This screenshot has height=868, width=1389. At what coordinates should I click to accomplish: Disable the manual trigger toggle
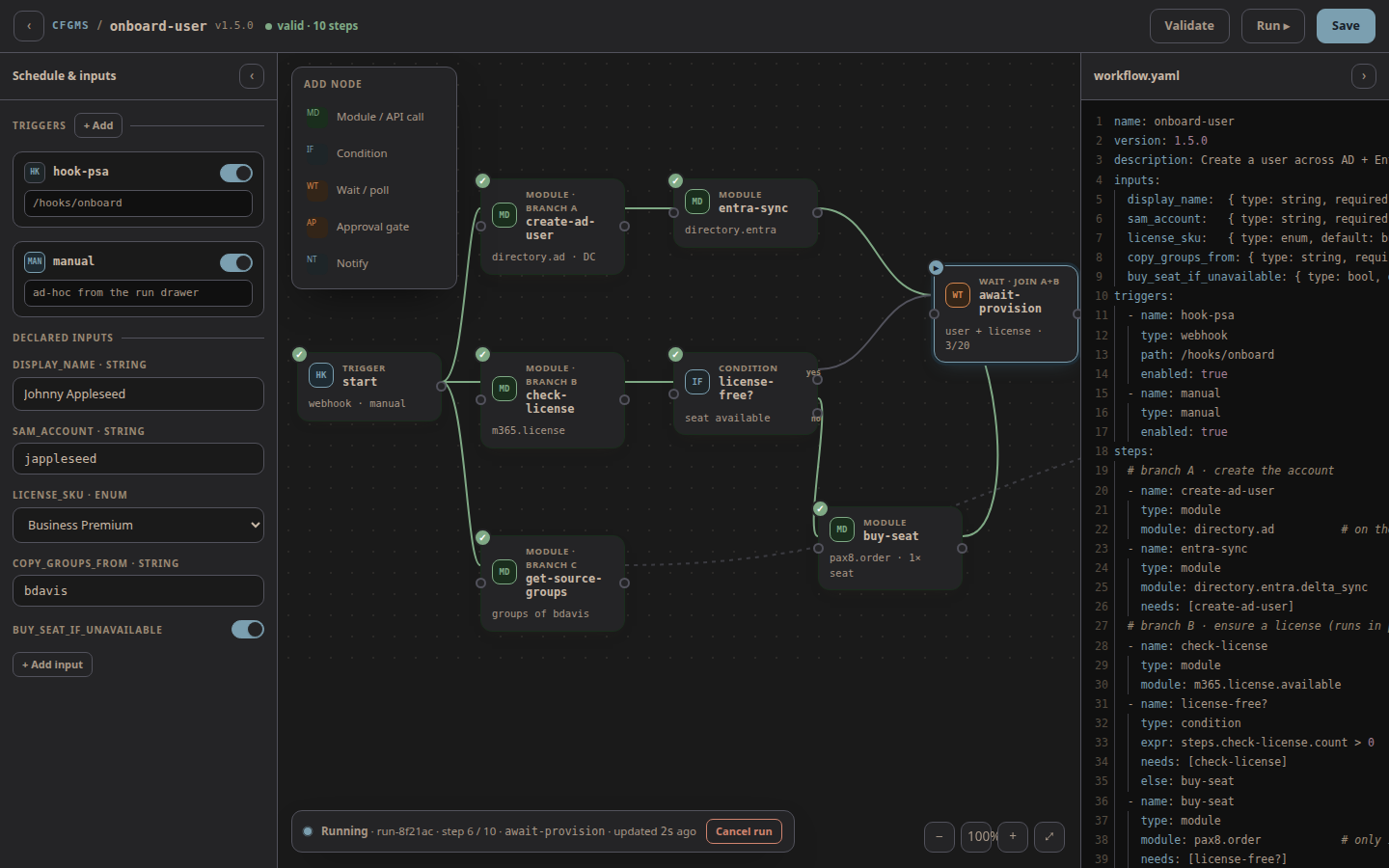236,262
